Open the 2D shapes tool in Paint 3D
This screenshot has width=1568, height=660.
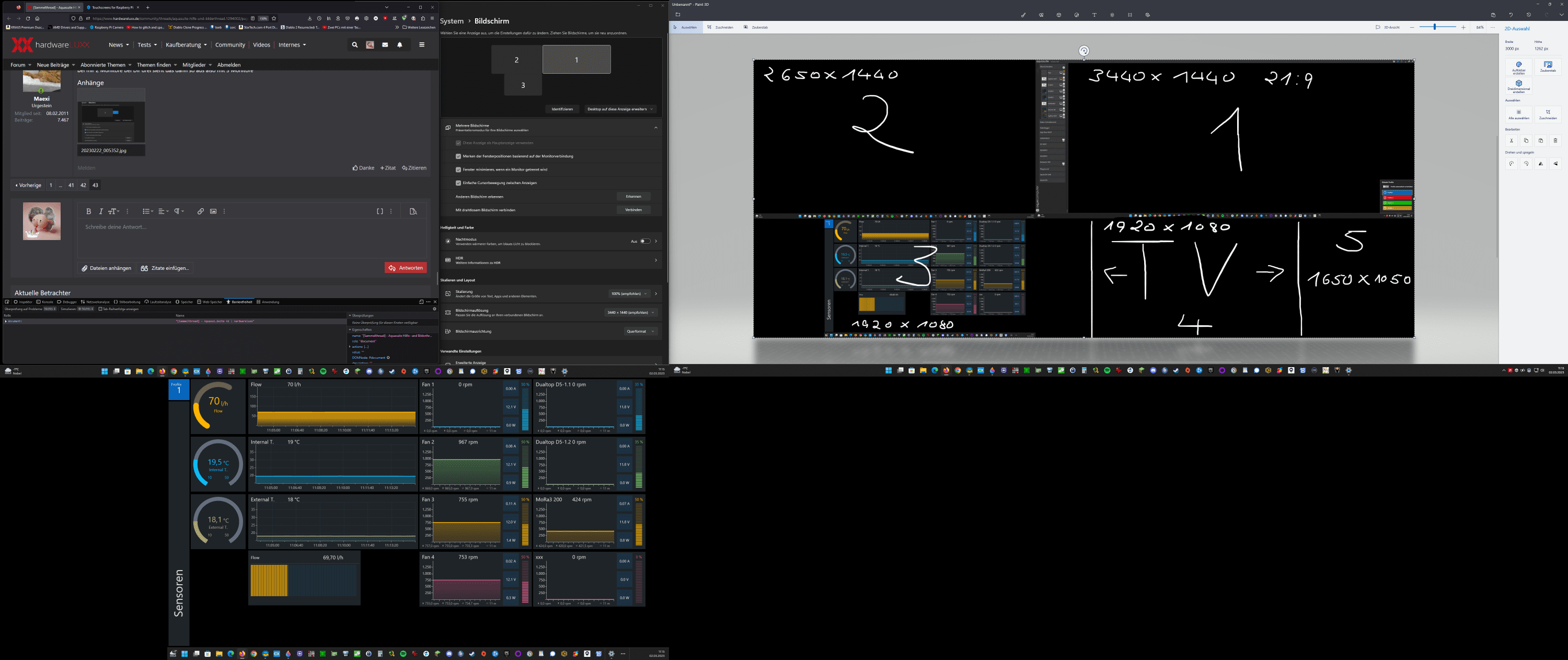coord(1041,15)
